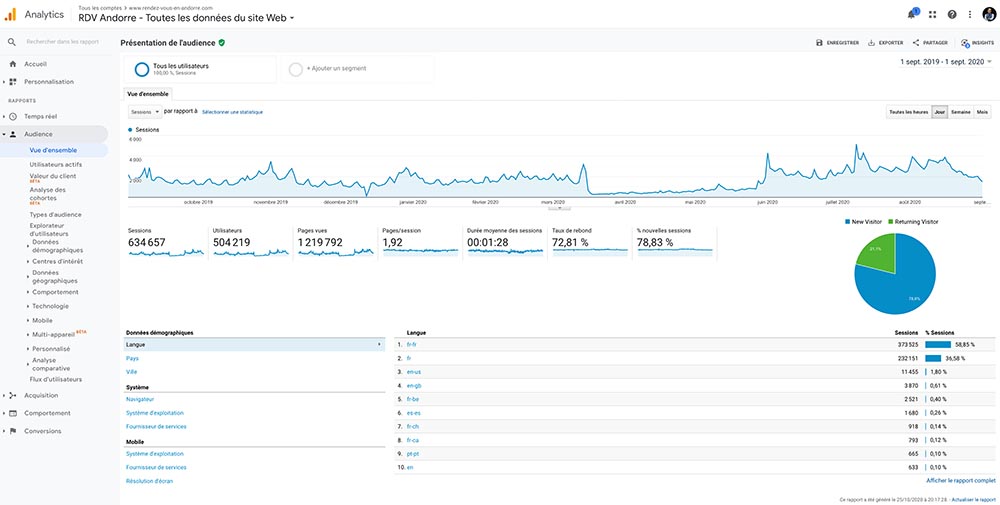
Task: Open the Sessions metric dropdown
Action: [144, 112]
